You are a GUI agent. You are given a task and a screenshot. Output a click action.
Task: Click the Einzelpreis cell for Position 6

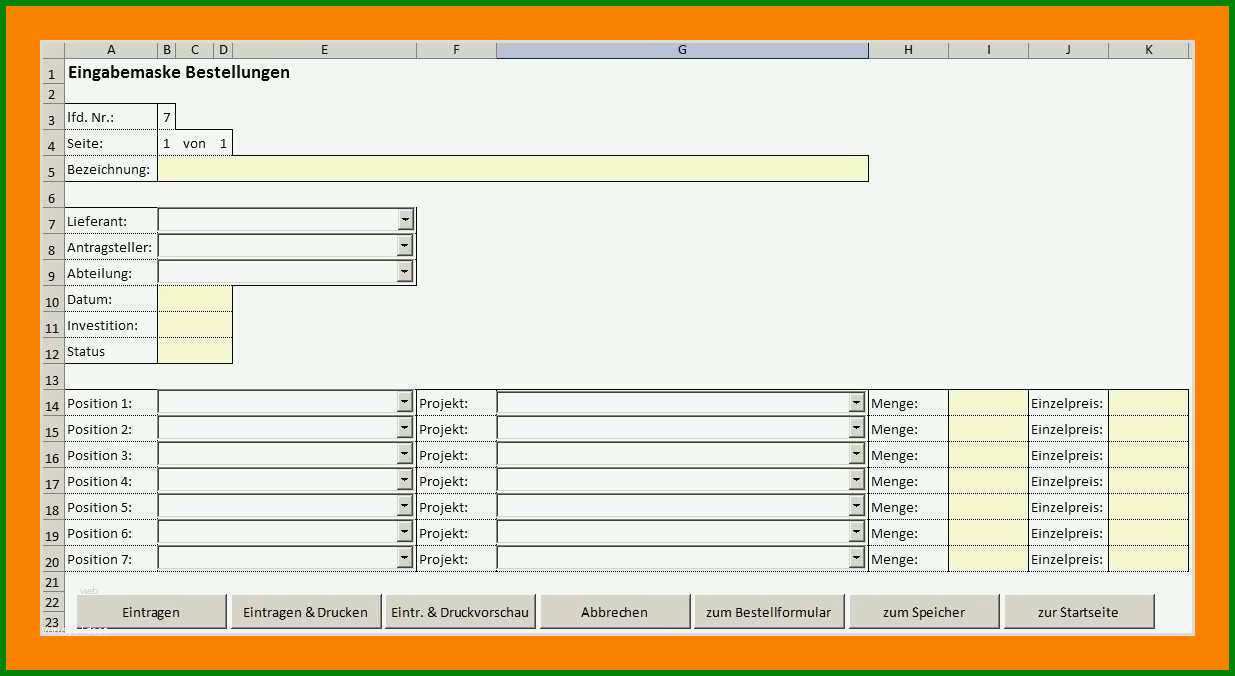coord(1148,533)
